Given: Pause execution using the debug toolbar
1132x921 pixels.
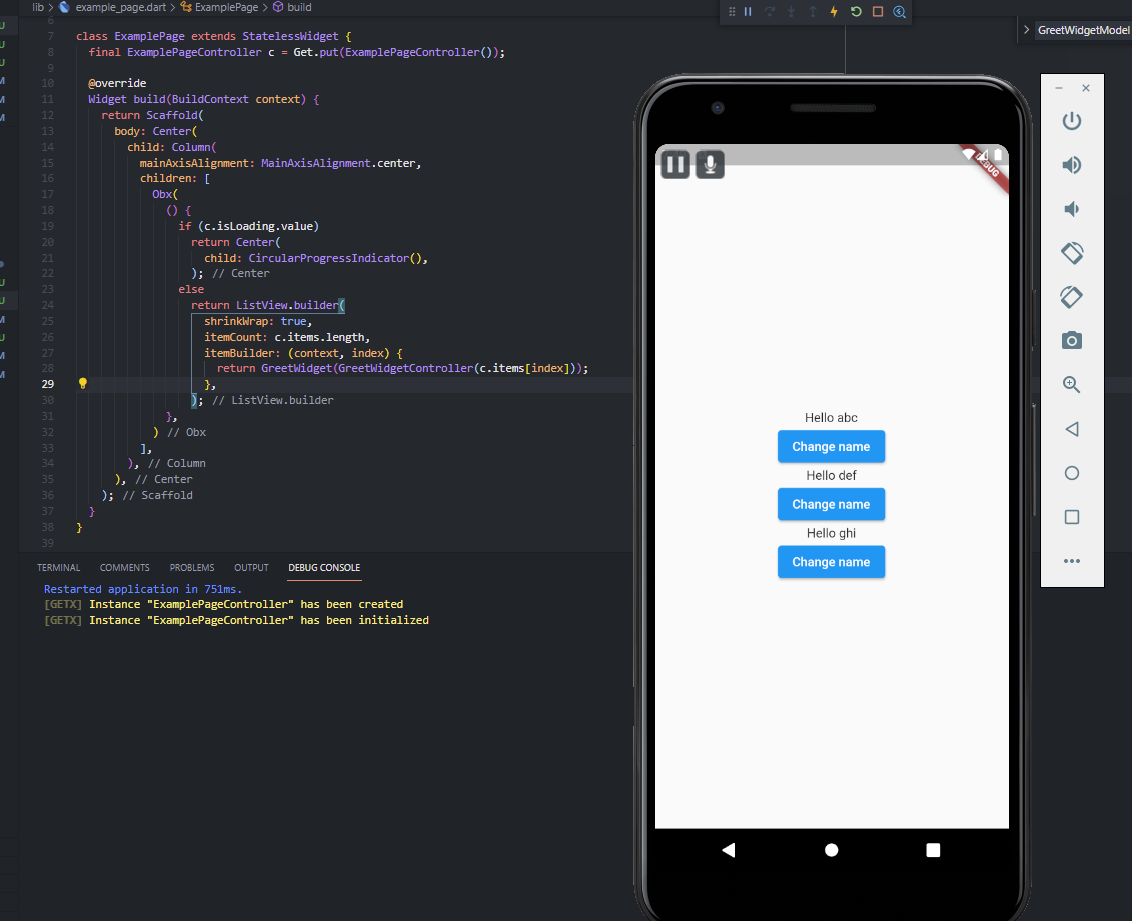Looking at the screenshot, I should (747, 11).
